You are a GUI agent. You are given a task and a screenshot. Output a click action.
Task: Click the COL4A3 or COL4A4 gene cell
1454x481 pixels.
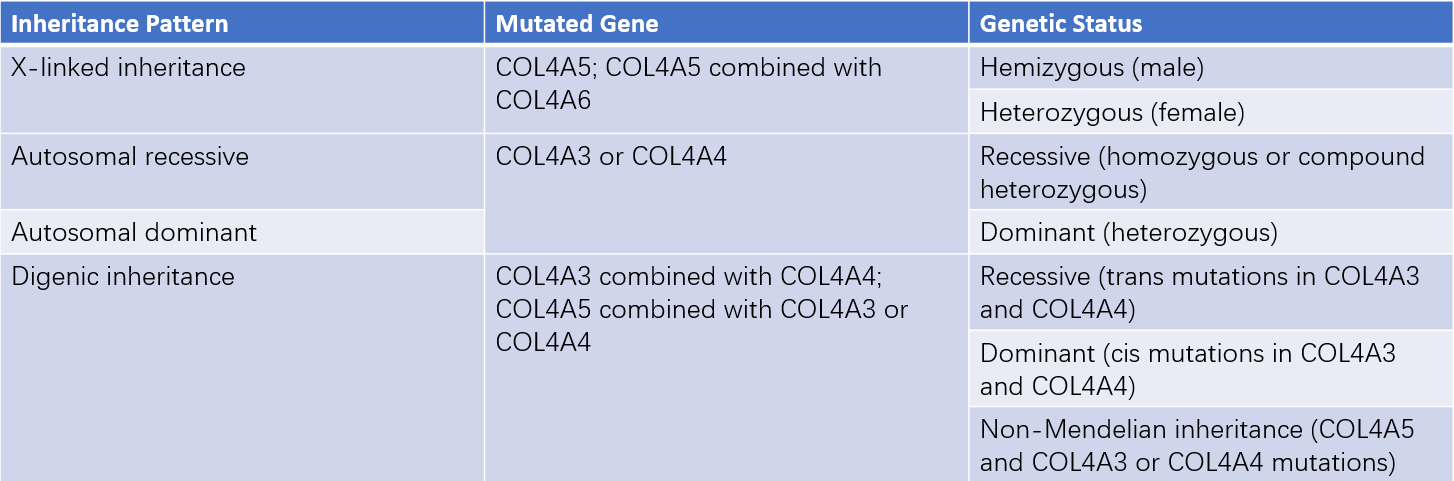click(726, 194)
